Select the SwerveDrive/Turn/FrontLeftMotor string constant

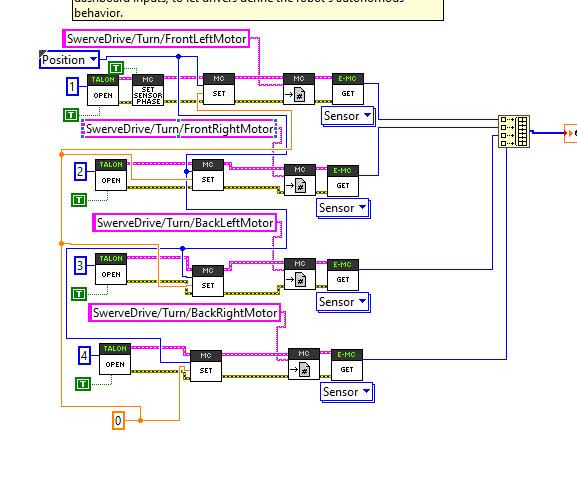click(156, 39)
